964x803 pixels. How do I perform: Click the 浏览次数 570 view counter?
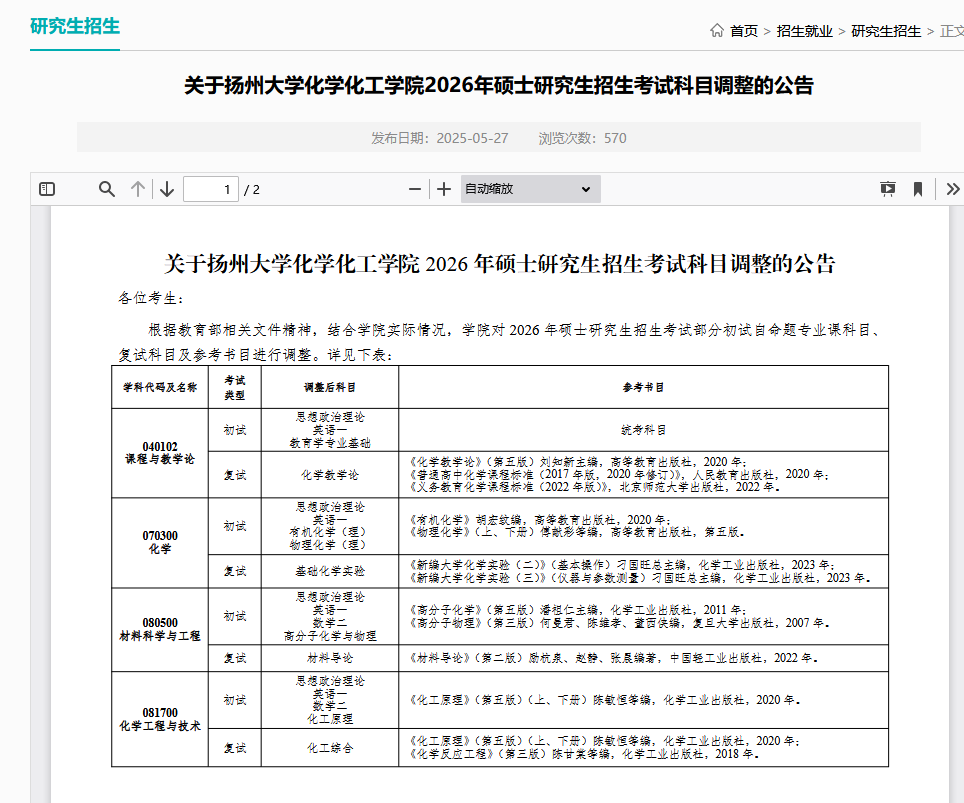tap(582, 138)
